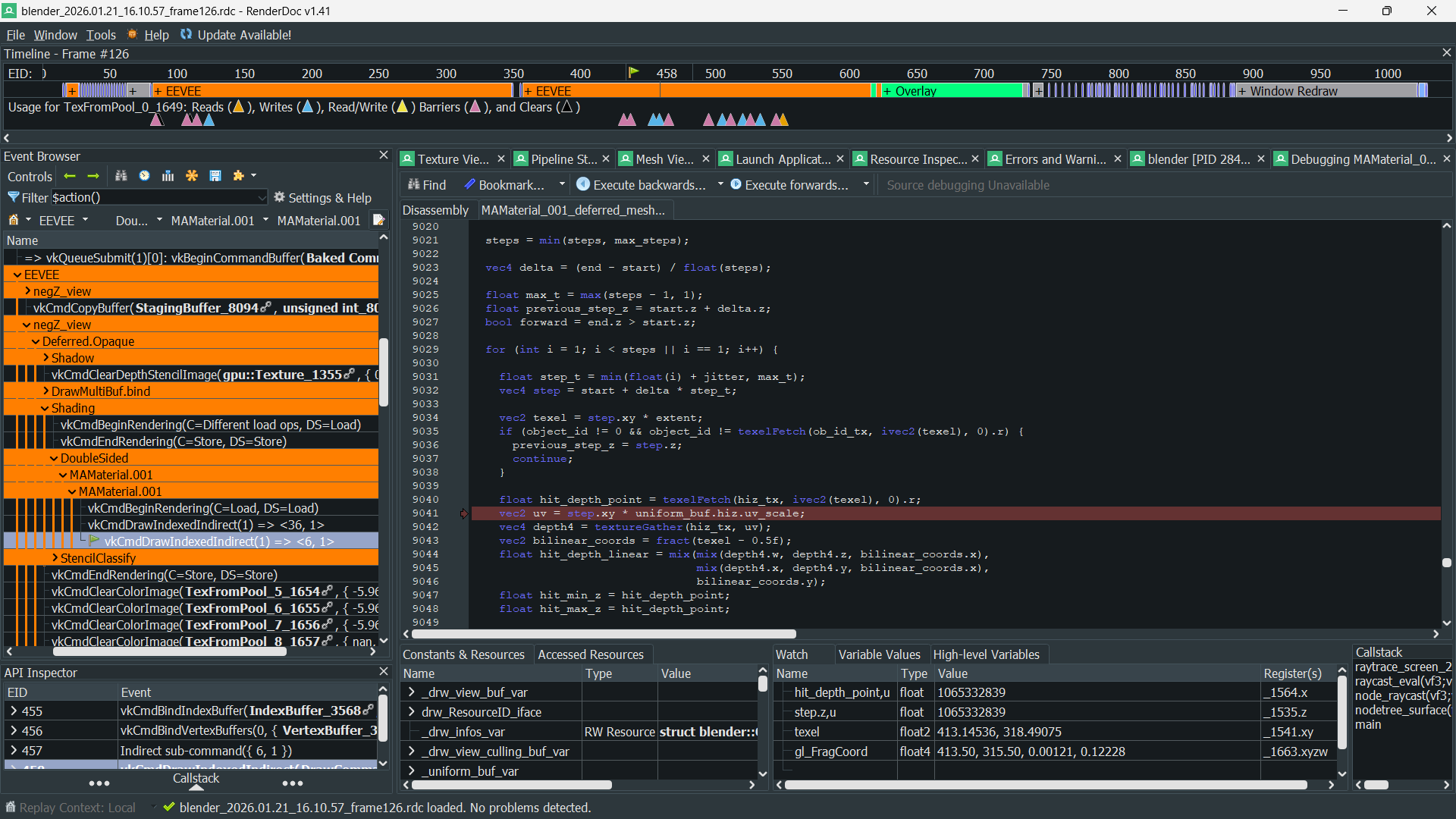
Task: Open the Execute backwards dropdown arrow
Action: point(720,184)
